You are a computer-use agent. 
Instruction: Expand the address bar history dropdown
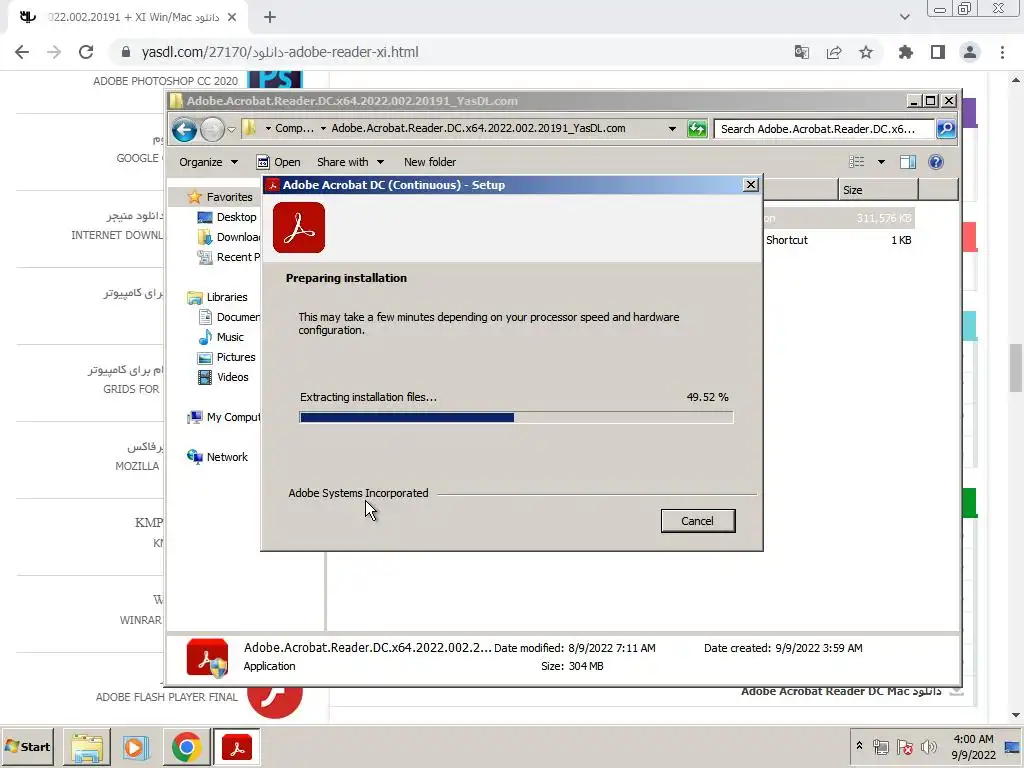point(672,129)
